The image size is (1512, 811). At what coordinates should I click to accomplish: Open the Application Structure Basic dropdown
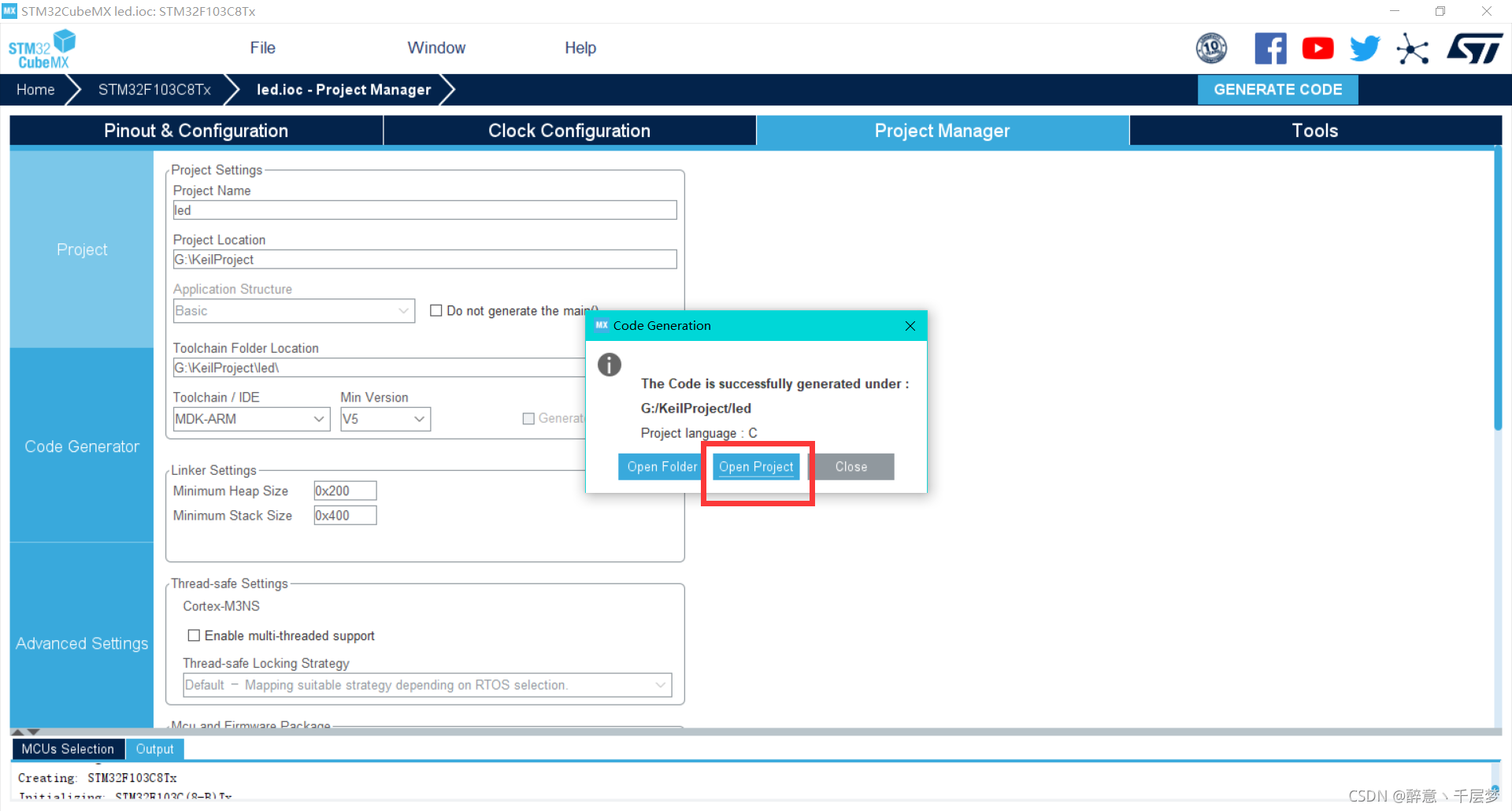[x=294, y=311]
